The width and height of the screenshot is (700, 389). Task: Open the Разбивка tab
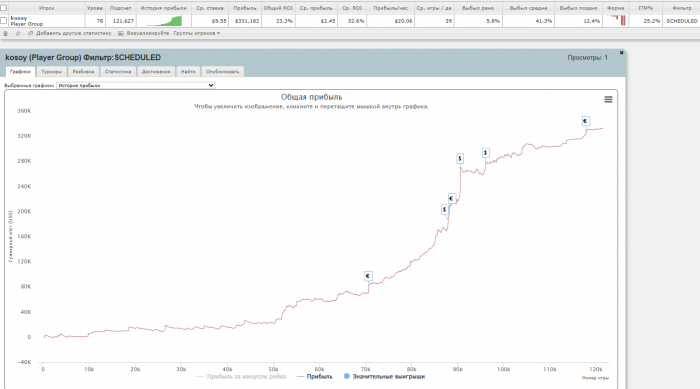coord(83,71)
